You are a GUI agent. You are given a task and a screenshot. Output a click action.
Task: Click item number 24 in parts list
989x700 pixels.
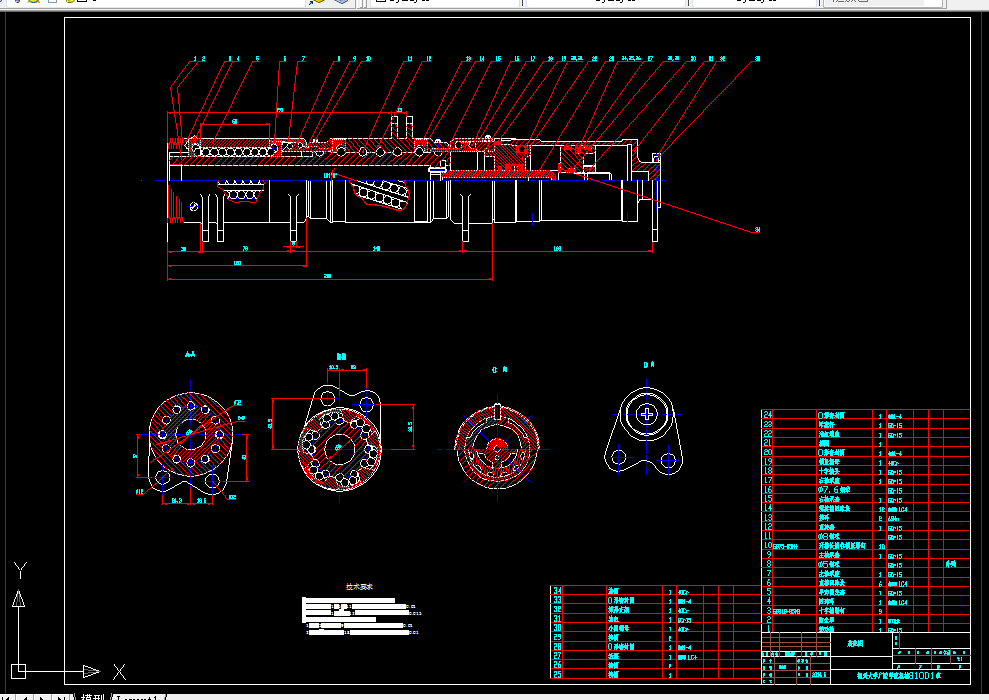tap(768, 415)
